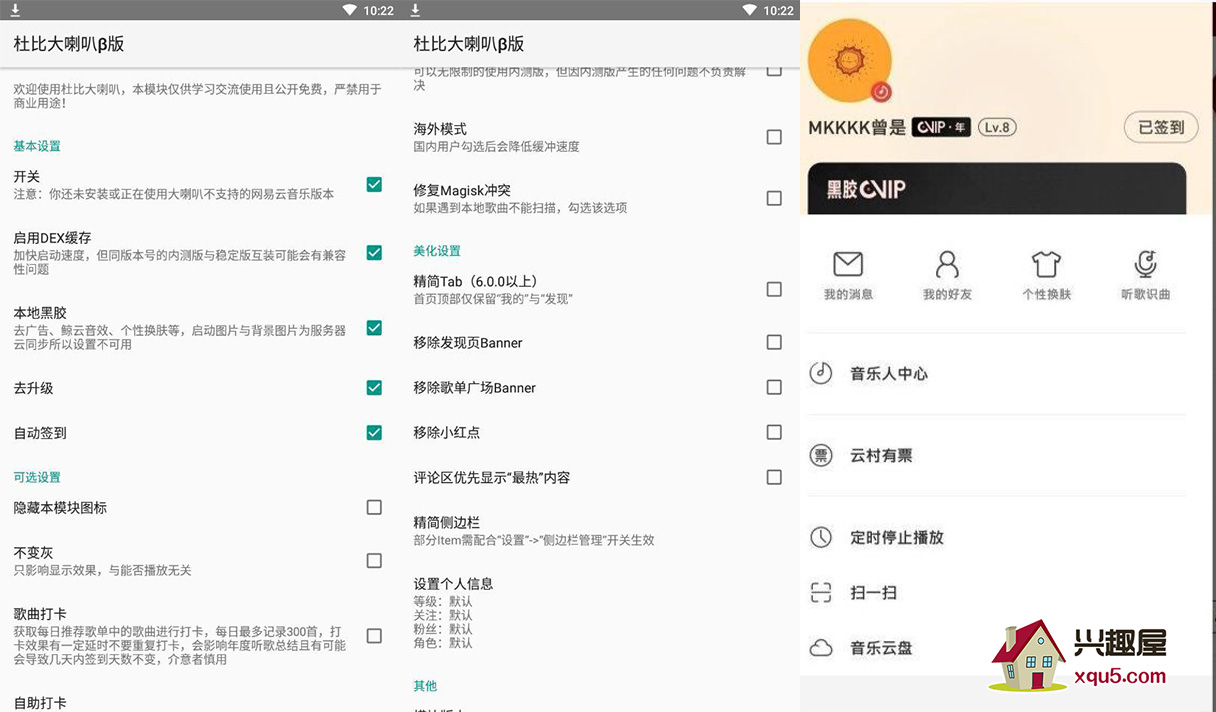Tap the 云村有票 ticket icon
This screenshot has width=1216, height=712.
click(x=821, y=455)
